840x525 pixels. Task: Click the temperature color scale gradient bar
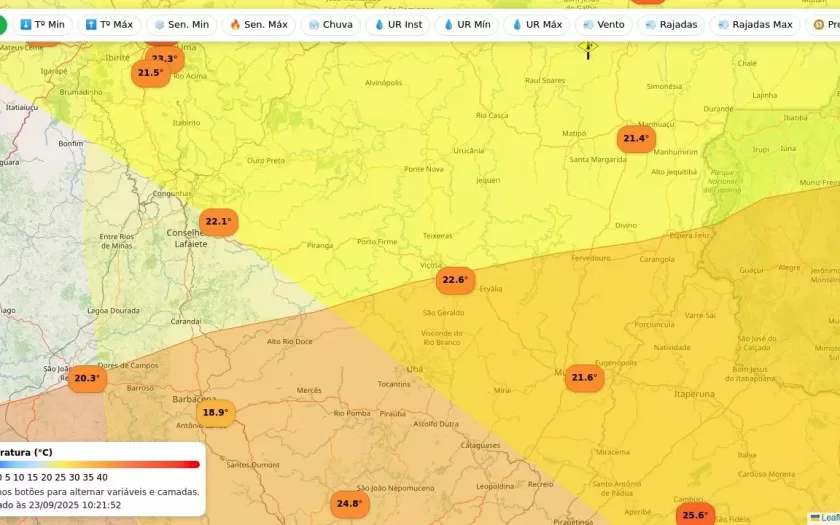(100, 464)
